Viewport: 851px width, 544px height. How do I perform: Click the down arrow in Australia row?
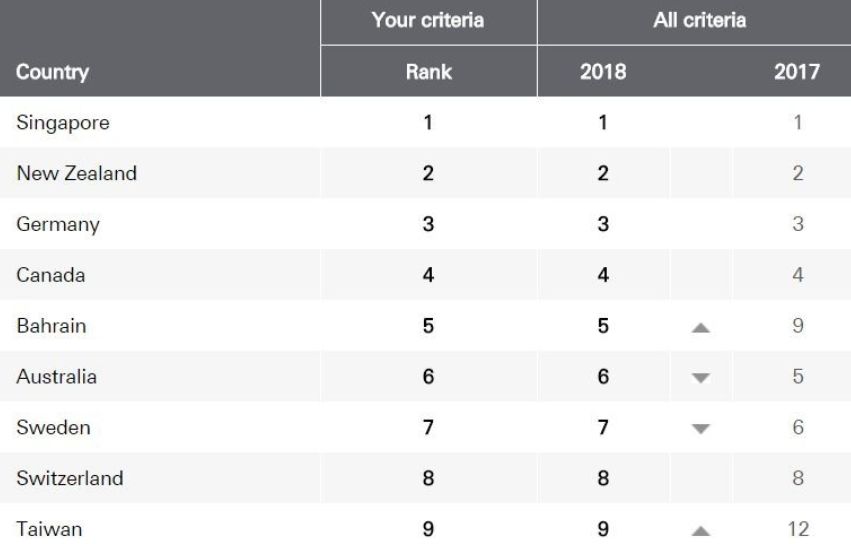[x=701, y=378]
